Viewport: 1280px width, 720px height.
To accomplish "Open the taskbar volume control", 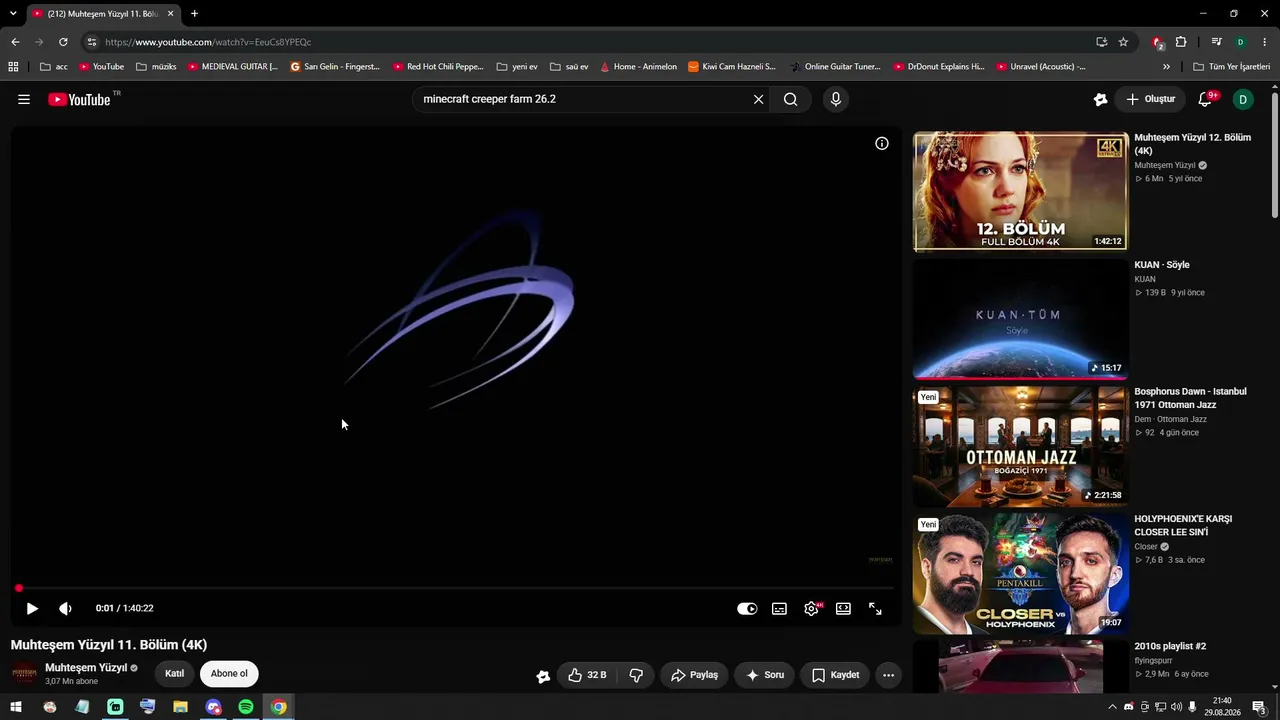I will [x=1176, y=707].
